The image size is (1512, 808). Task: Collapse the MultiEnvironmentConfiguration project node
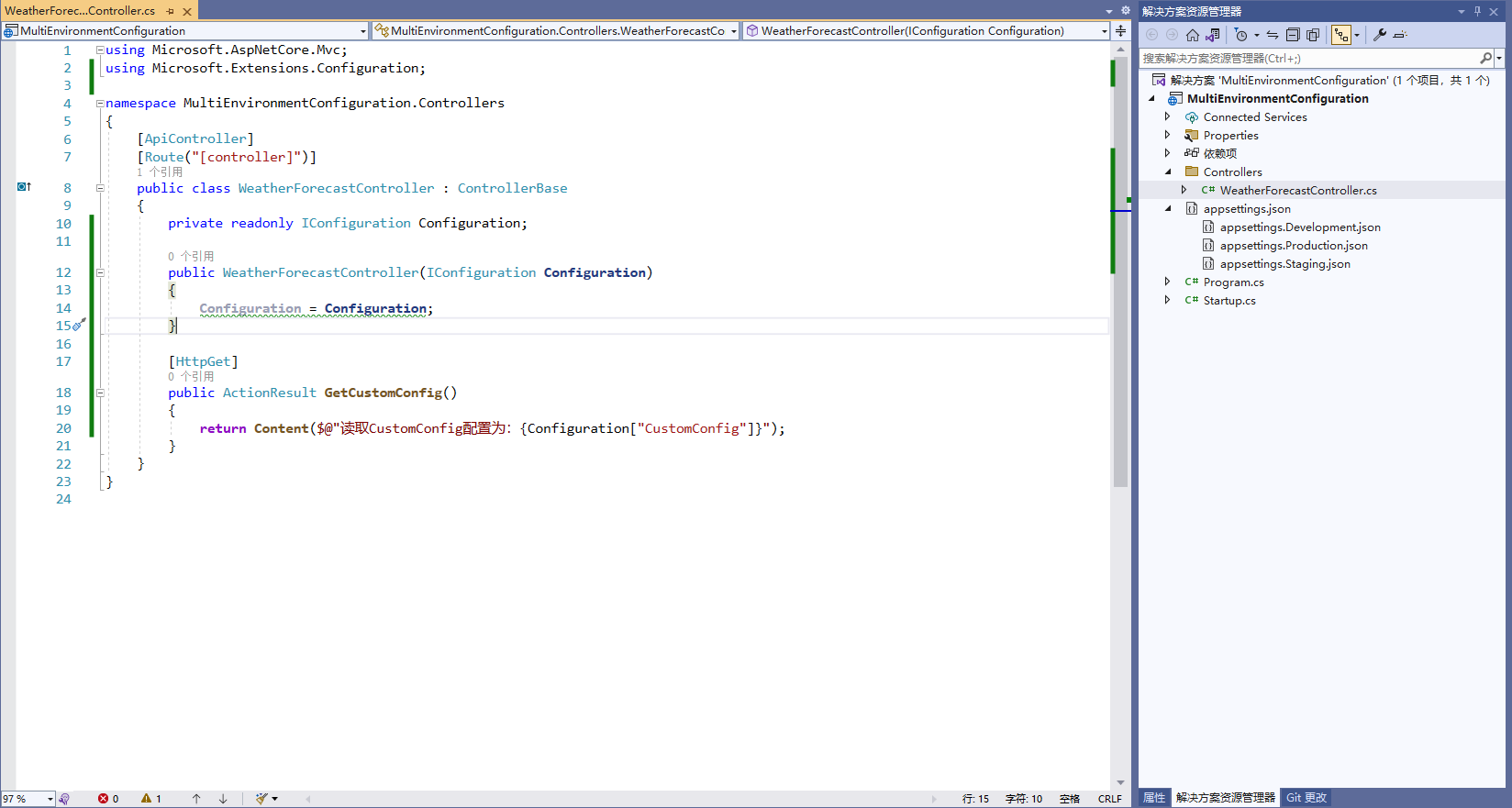(x=1152, y=98)
